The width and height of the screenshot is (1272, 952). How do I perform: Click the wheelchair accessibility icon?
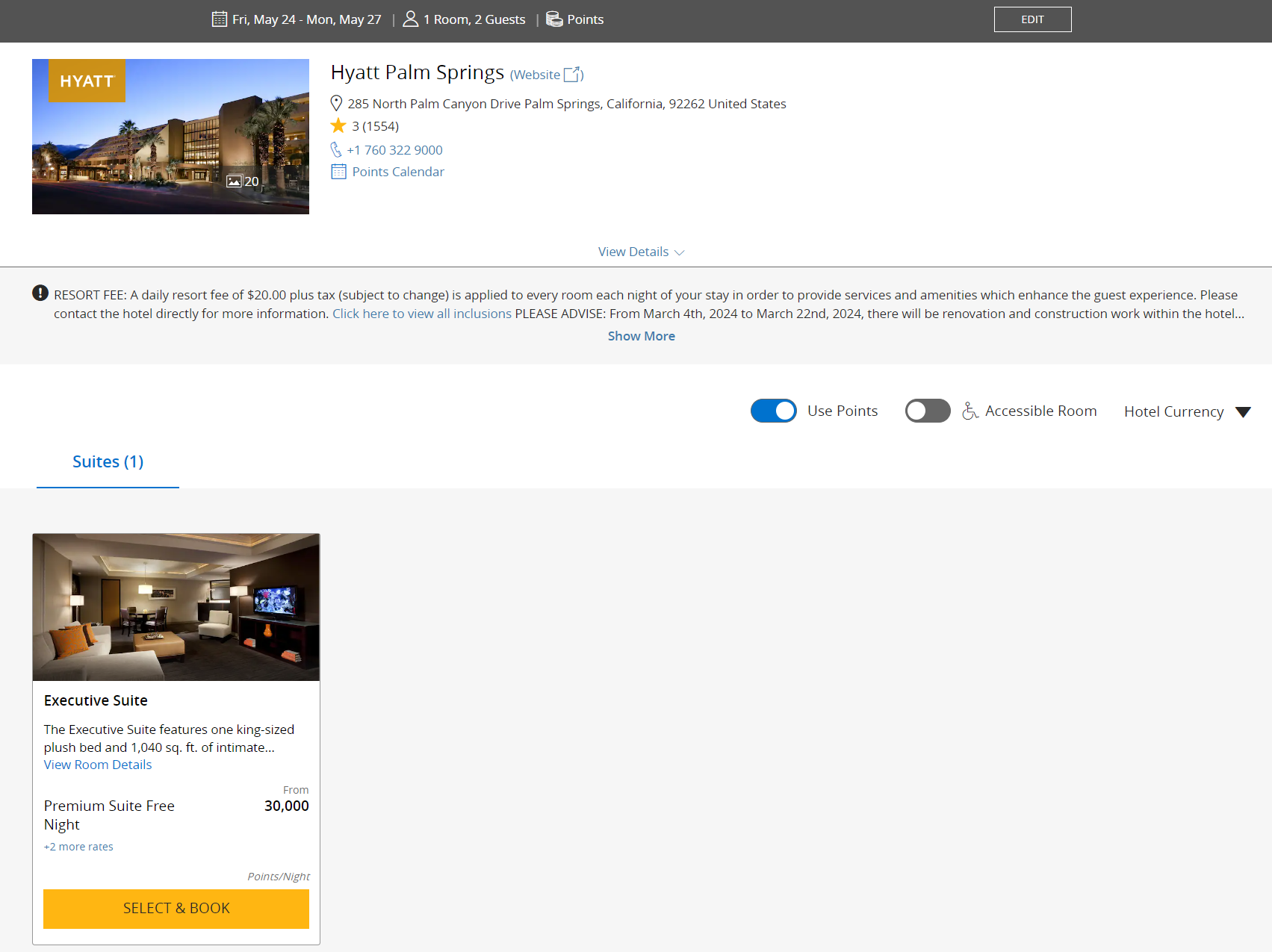coord(969,411)
